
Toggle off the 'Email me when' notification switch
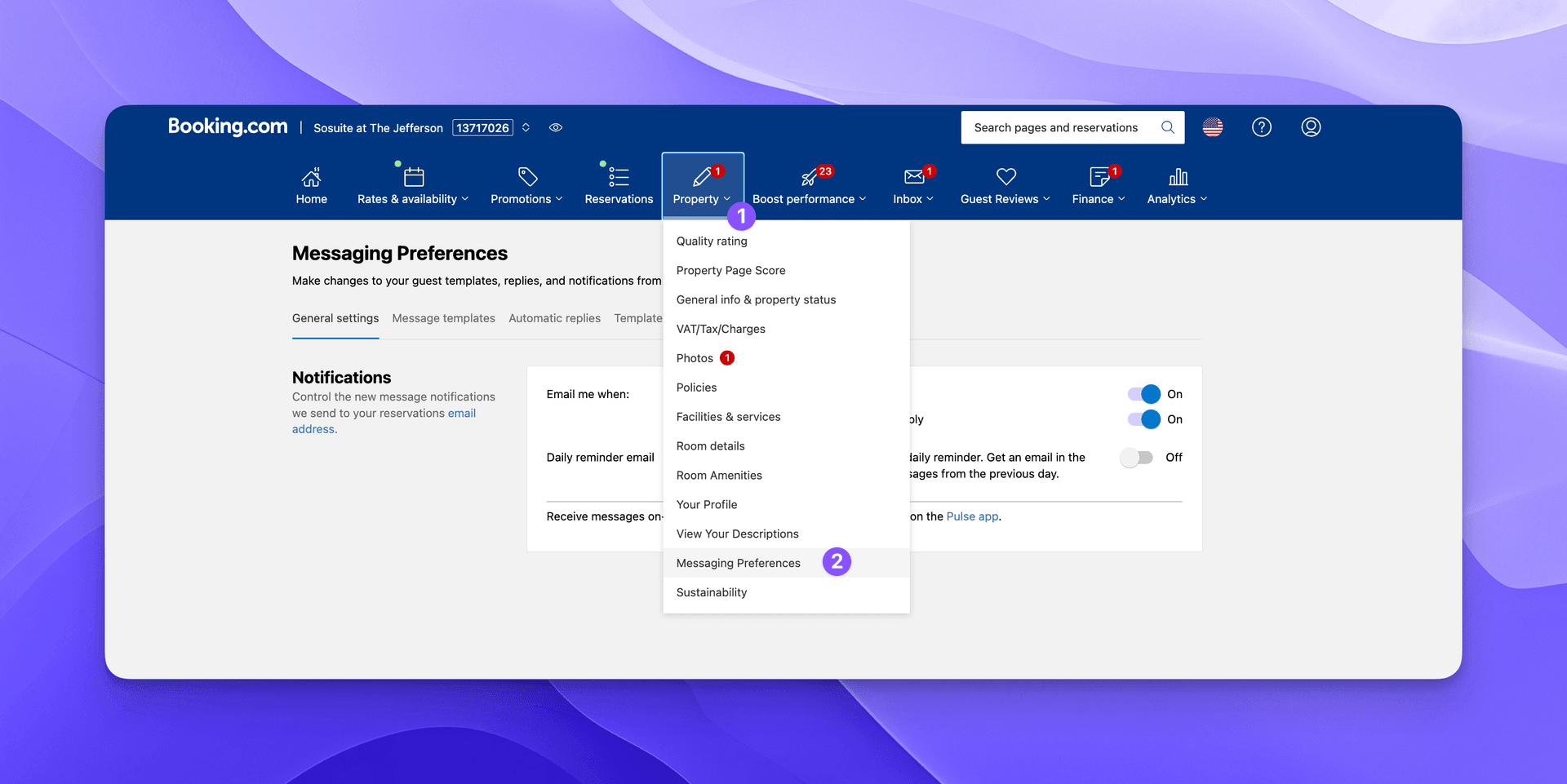click(1142, 394)
